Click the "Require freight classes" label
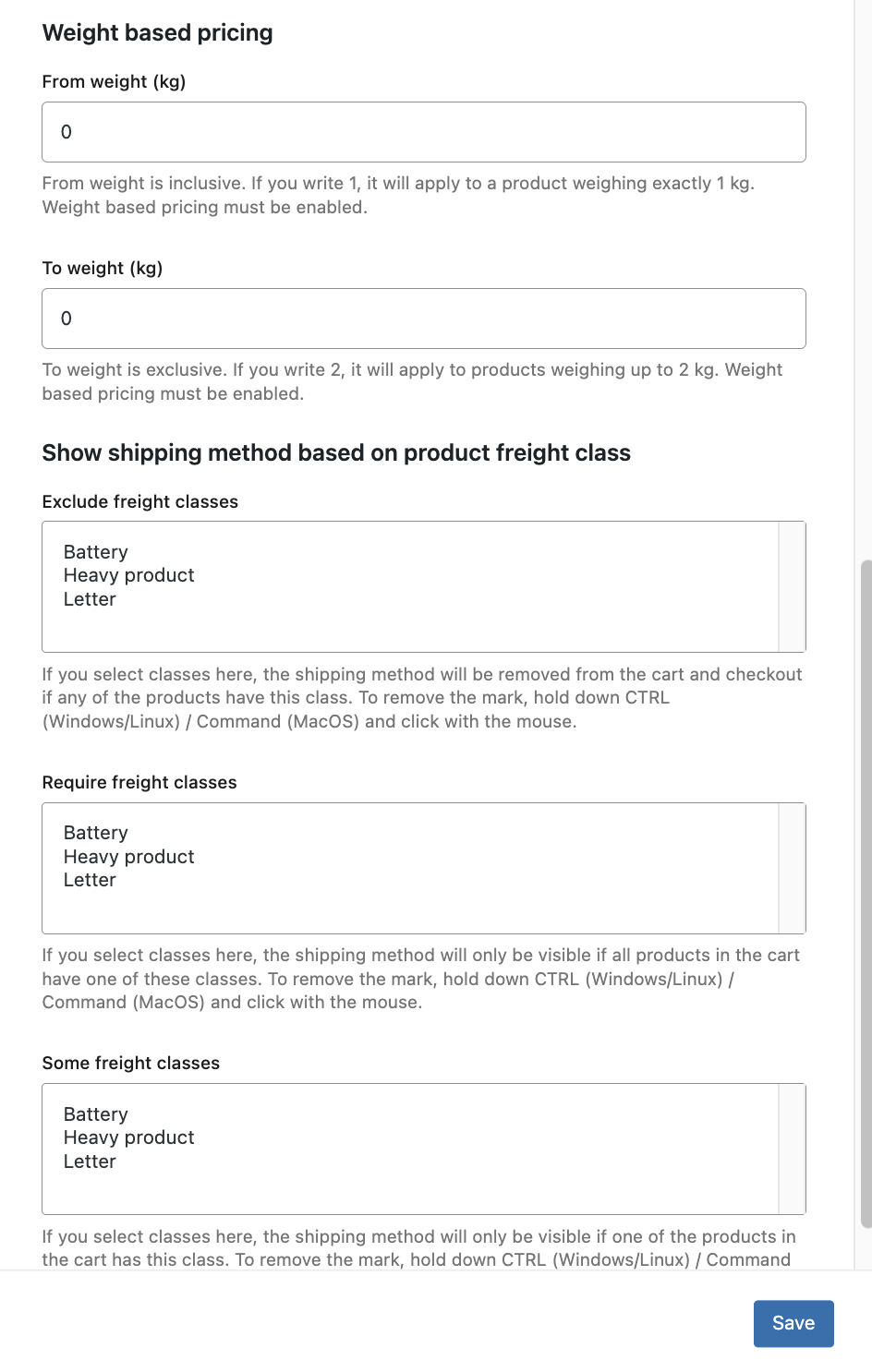Viewport: 872px width, 1372px height. 139,783
